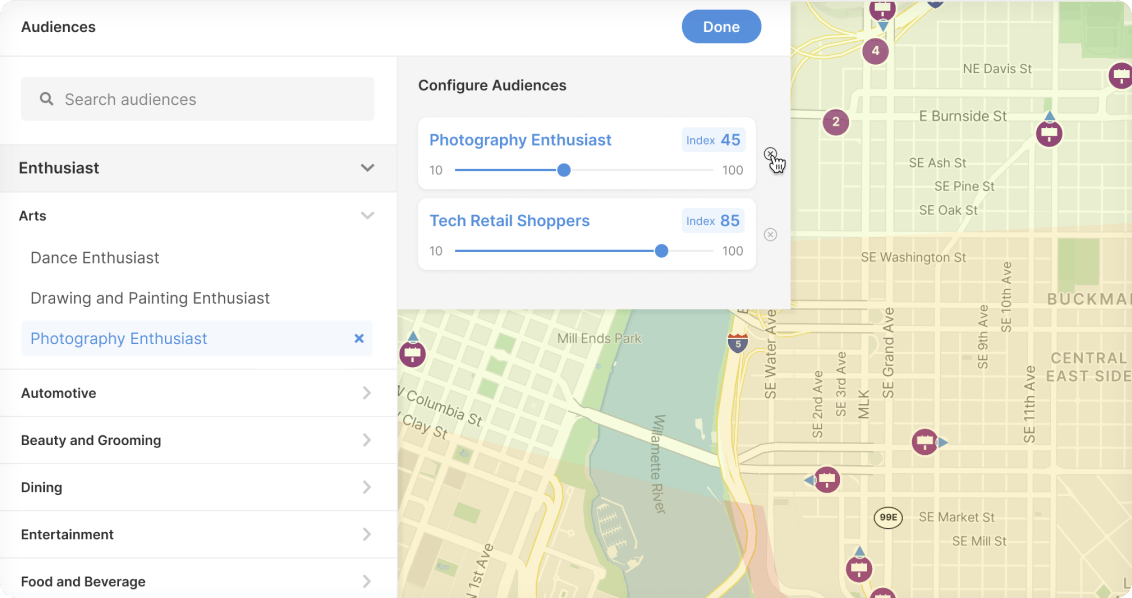
Task: Select Dance Enthusiast audience
Action: click(95, 258)
